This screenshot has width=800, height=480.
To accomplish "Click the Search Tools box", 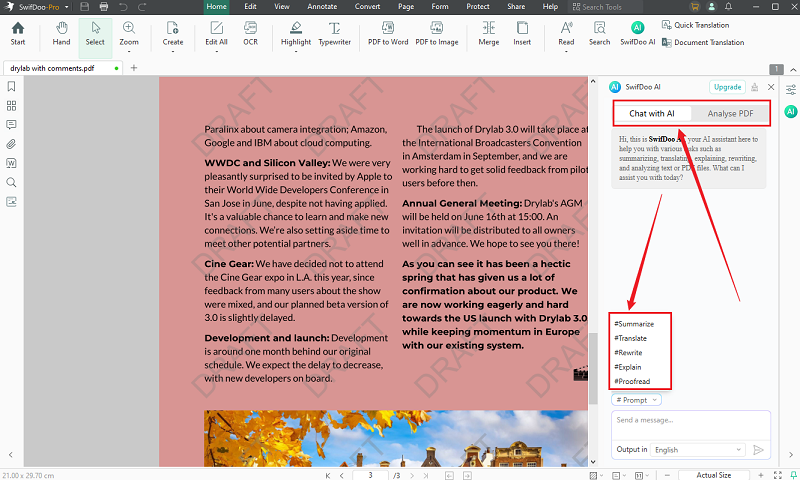I will [605, 7].
